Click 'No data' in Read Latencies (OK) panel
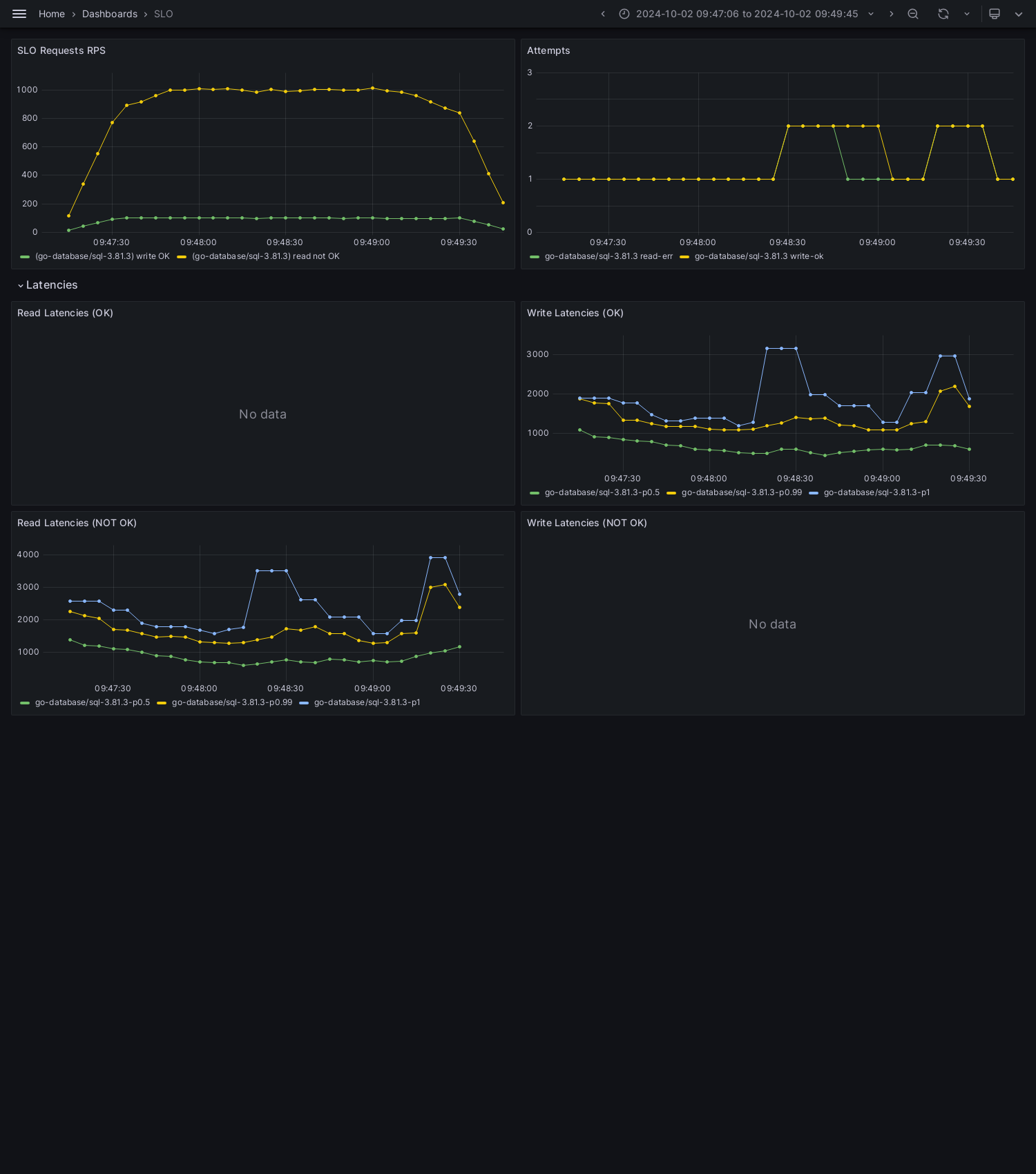Image resolution: width=1036 pixels, height=1174 pixels. pyautogui.click(x=262, y=414)
